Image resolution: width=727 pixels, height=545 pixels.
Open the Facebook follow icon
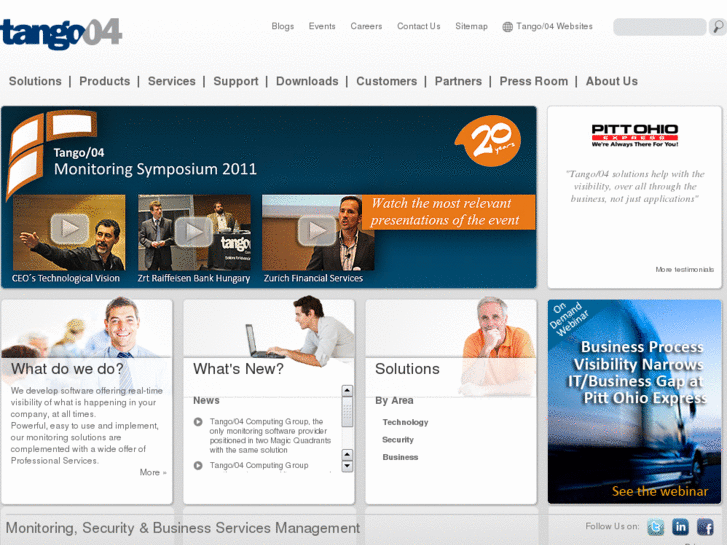[x=705, y=527]
